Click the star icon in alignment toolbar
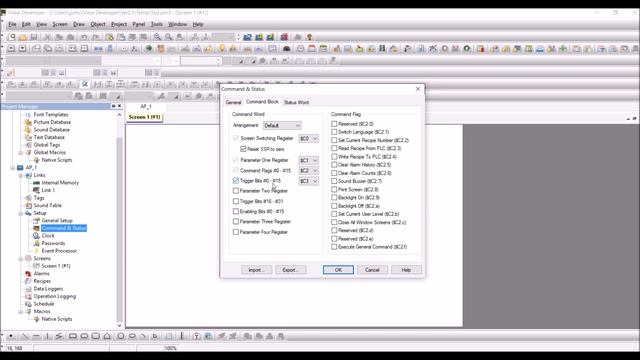Viewport: 640px width, 360px height. point(84,84)
